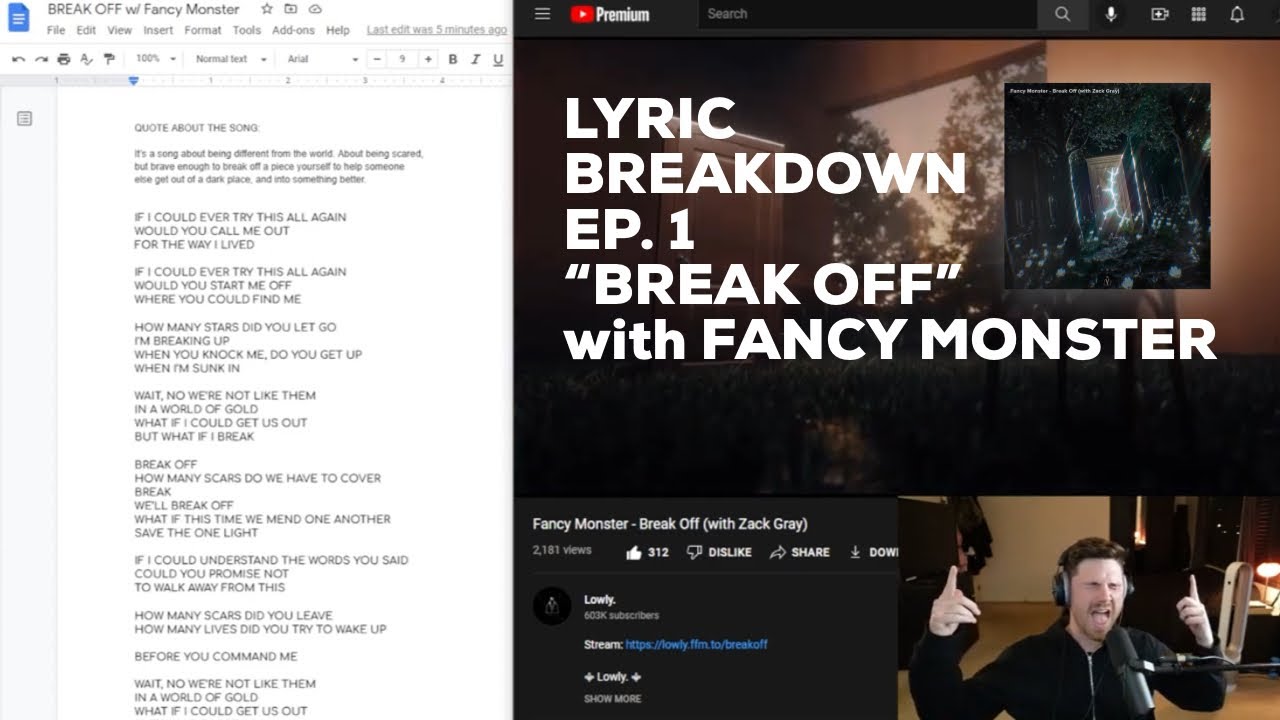
Task: Open the Add-ons menu in Docs
Action: click(293, 30)
